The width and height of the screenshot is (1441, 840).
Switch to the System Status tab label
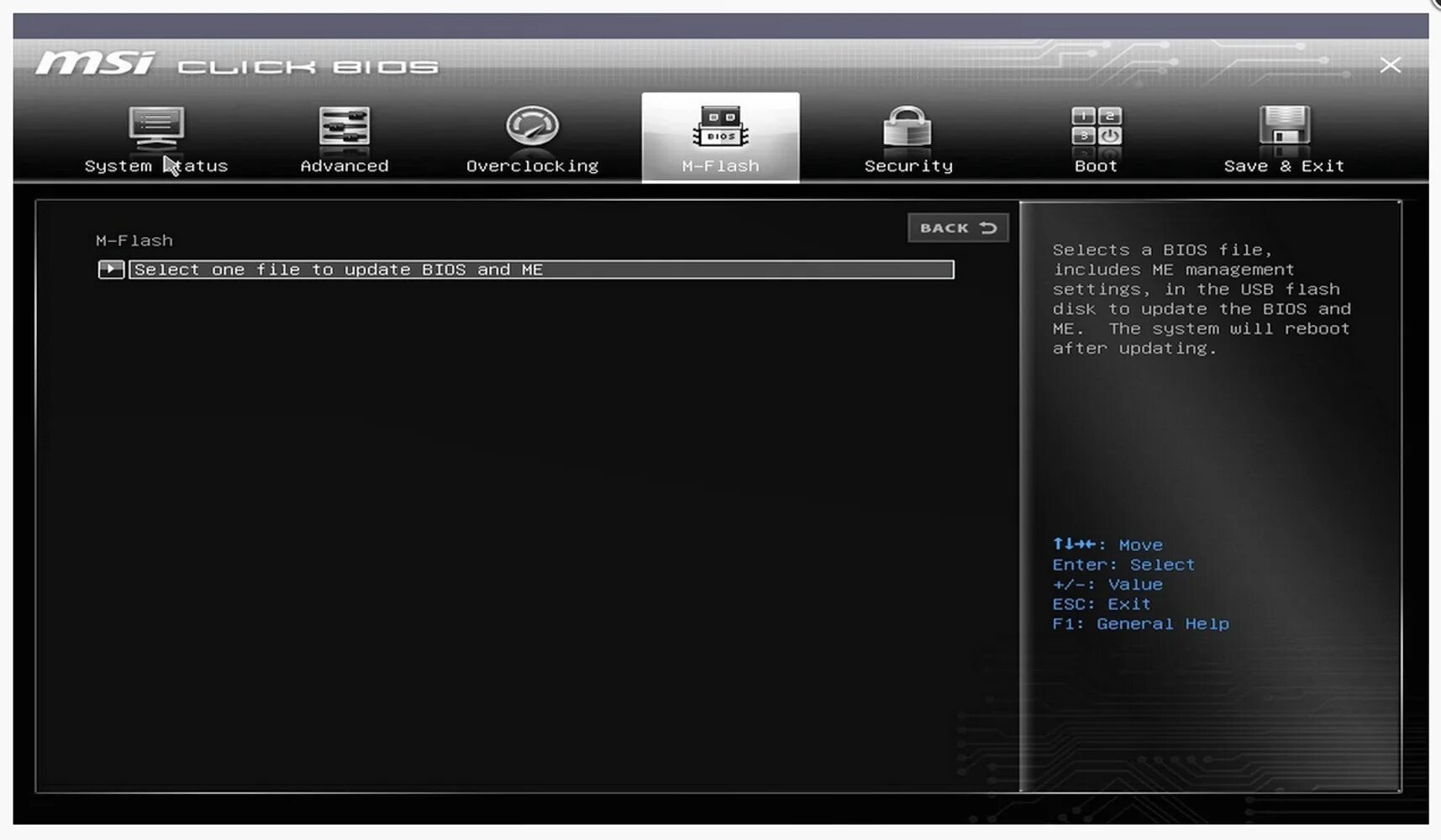point(156,166)
